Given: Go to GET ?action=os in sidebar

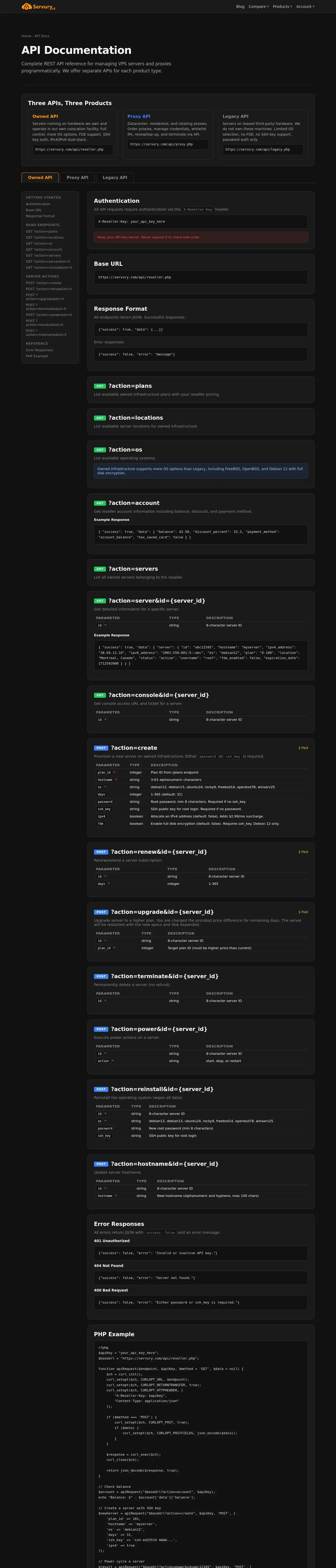Looking at the screenshot, I should click(x=39, y=244).
